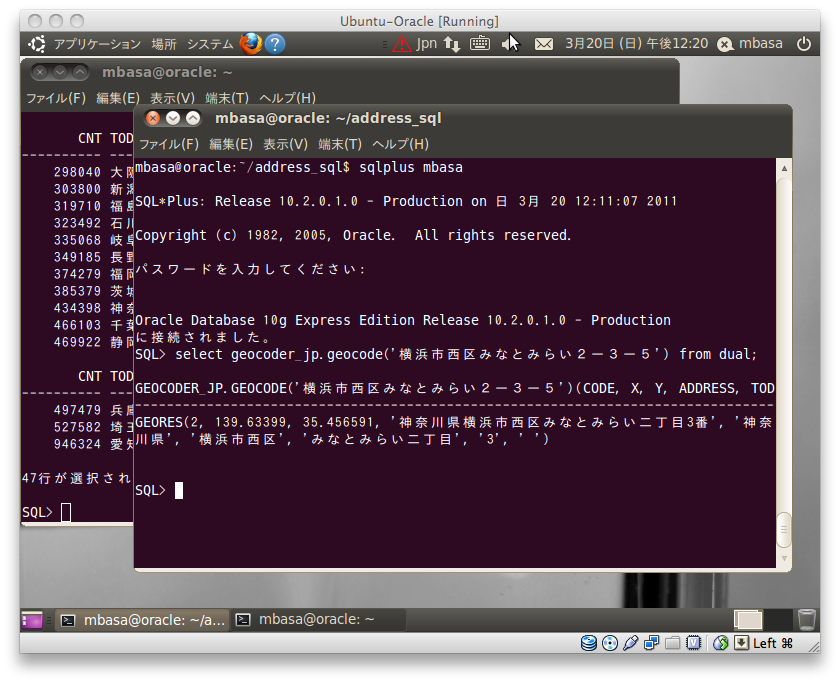Screen dimensions: 840x683
Task: Click the keyboard icon in the top panel
Action: [x=479, y=43]
